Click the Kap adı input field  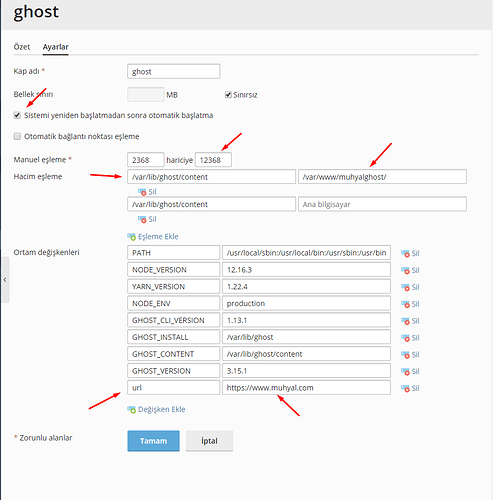(173, 71)
